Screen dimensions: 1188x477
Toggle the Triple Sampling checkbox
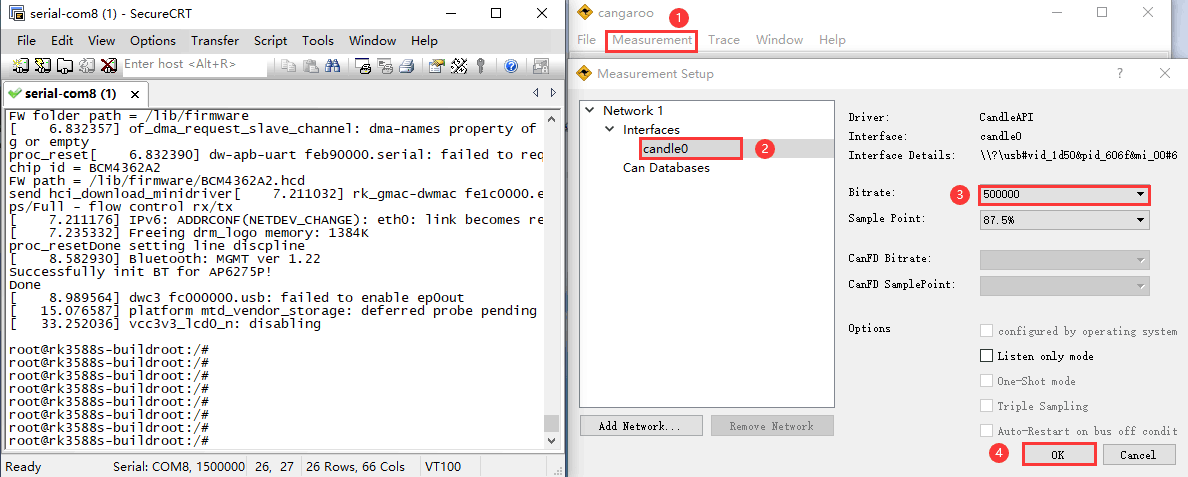(x=987, y=406)
